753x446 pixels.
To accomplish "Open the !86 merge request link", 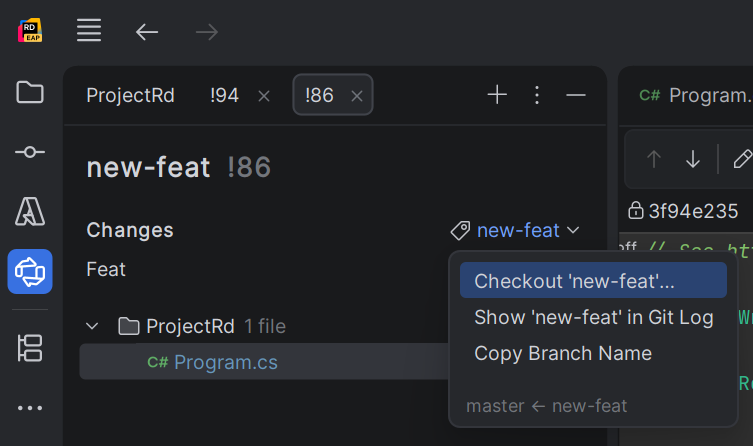I will [x=249, y=167].
